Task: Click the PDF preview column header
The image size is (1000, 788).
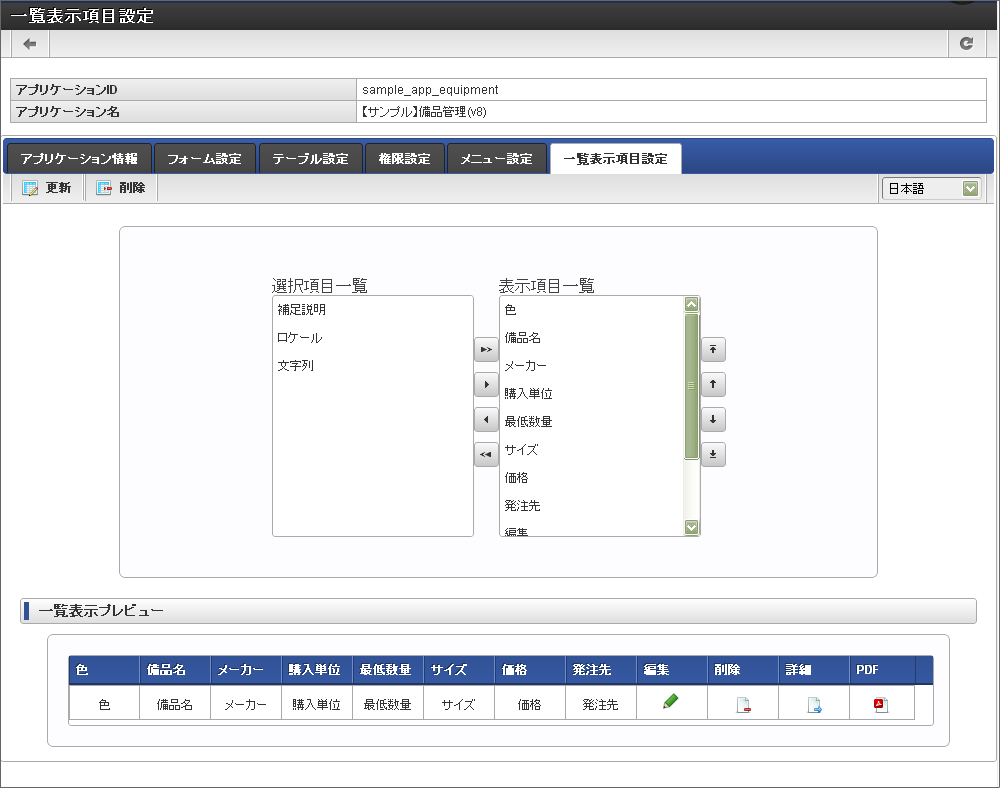Action: point(883,670)
